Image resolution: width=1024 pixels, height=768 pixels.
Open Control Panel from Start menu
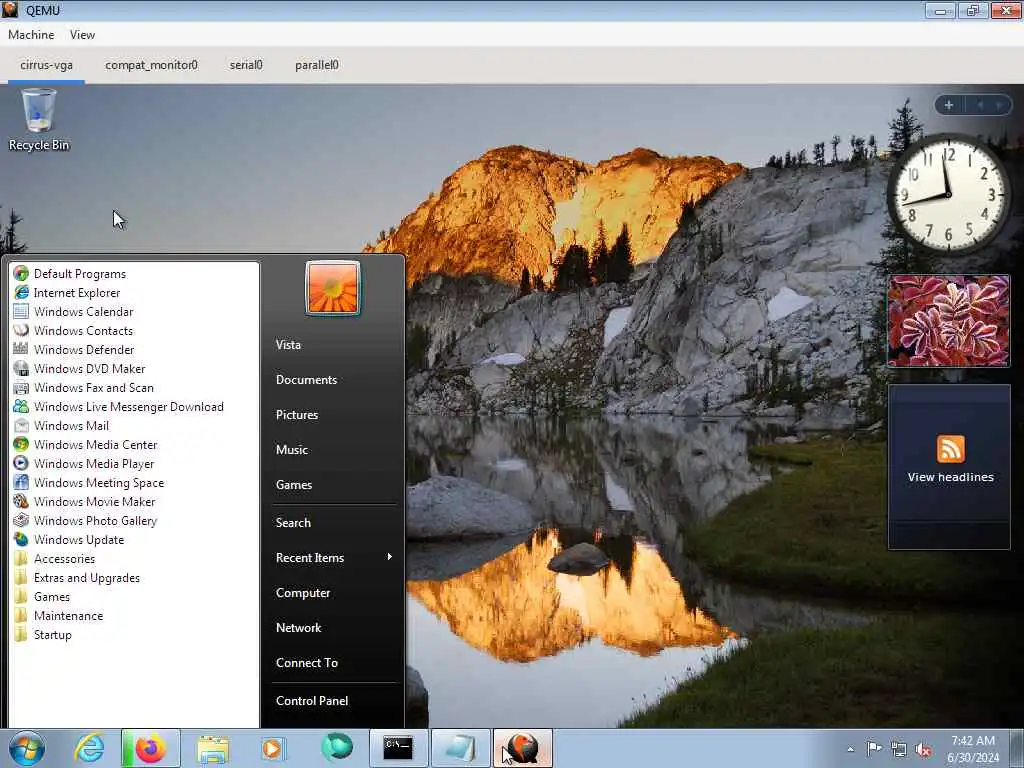pos(312,700)
